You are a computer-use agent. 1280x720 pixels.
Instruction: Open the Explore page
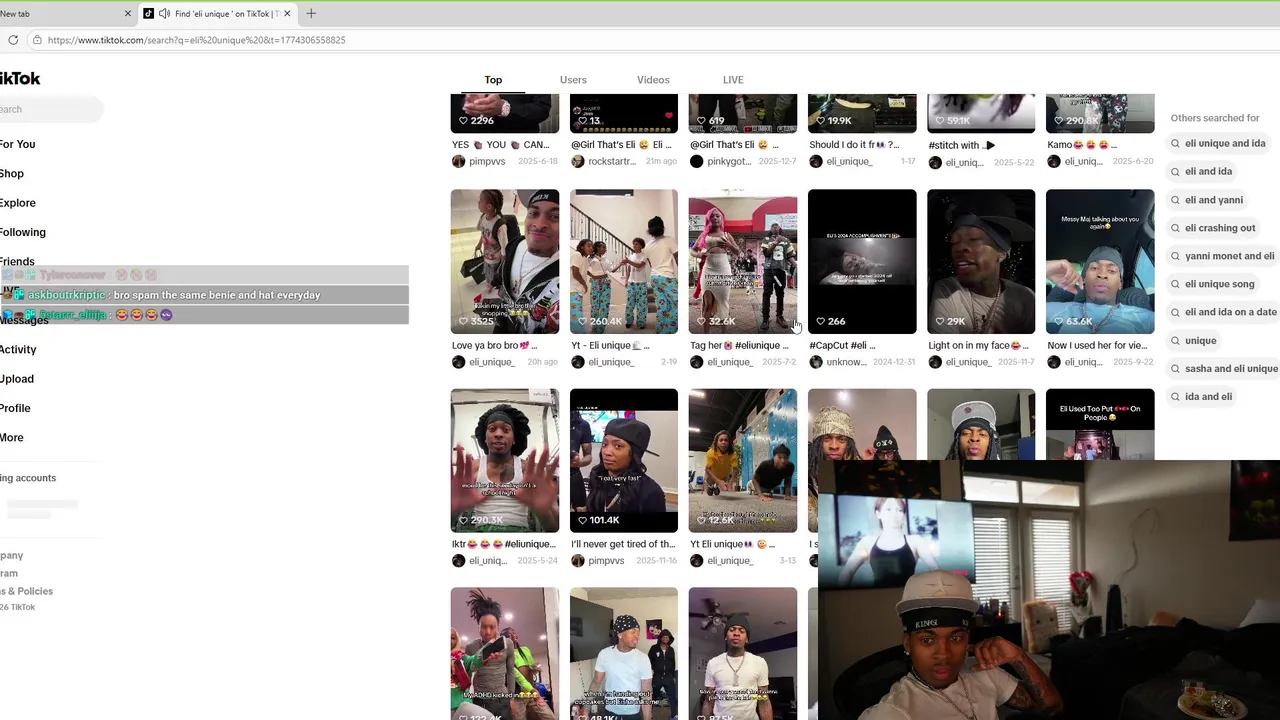pos(18,203)
